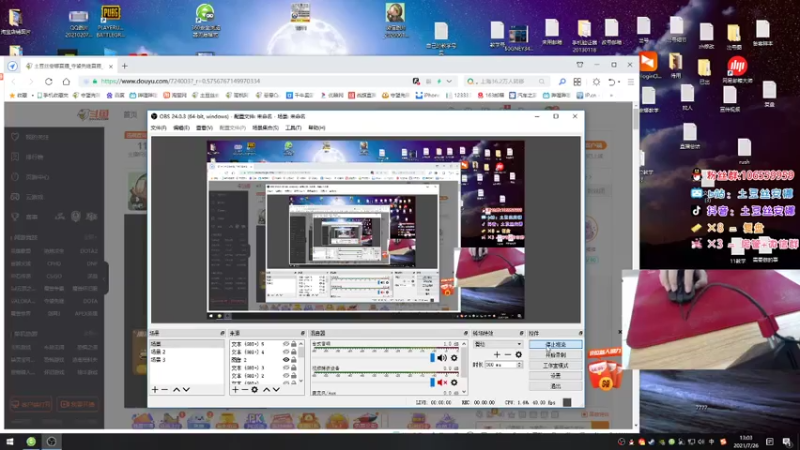800x450 pixels.
Task: Unmute the second mixer channel red speaker
Action: (x=442, y=382)
